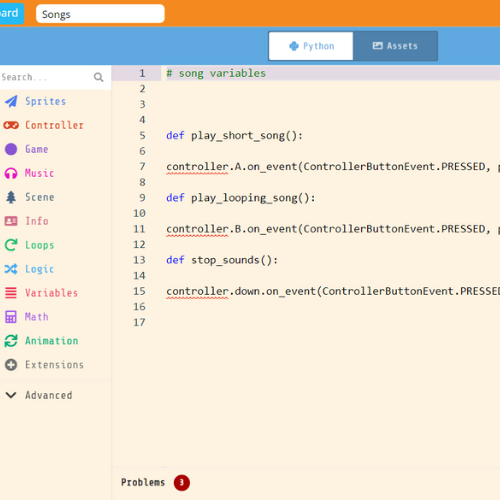Open the Music headphones icon
Viewport: 500px width, 500px height.
pyautogui.click(x=11, y=173)
